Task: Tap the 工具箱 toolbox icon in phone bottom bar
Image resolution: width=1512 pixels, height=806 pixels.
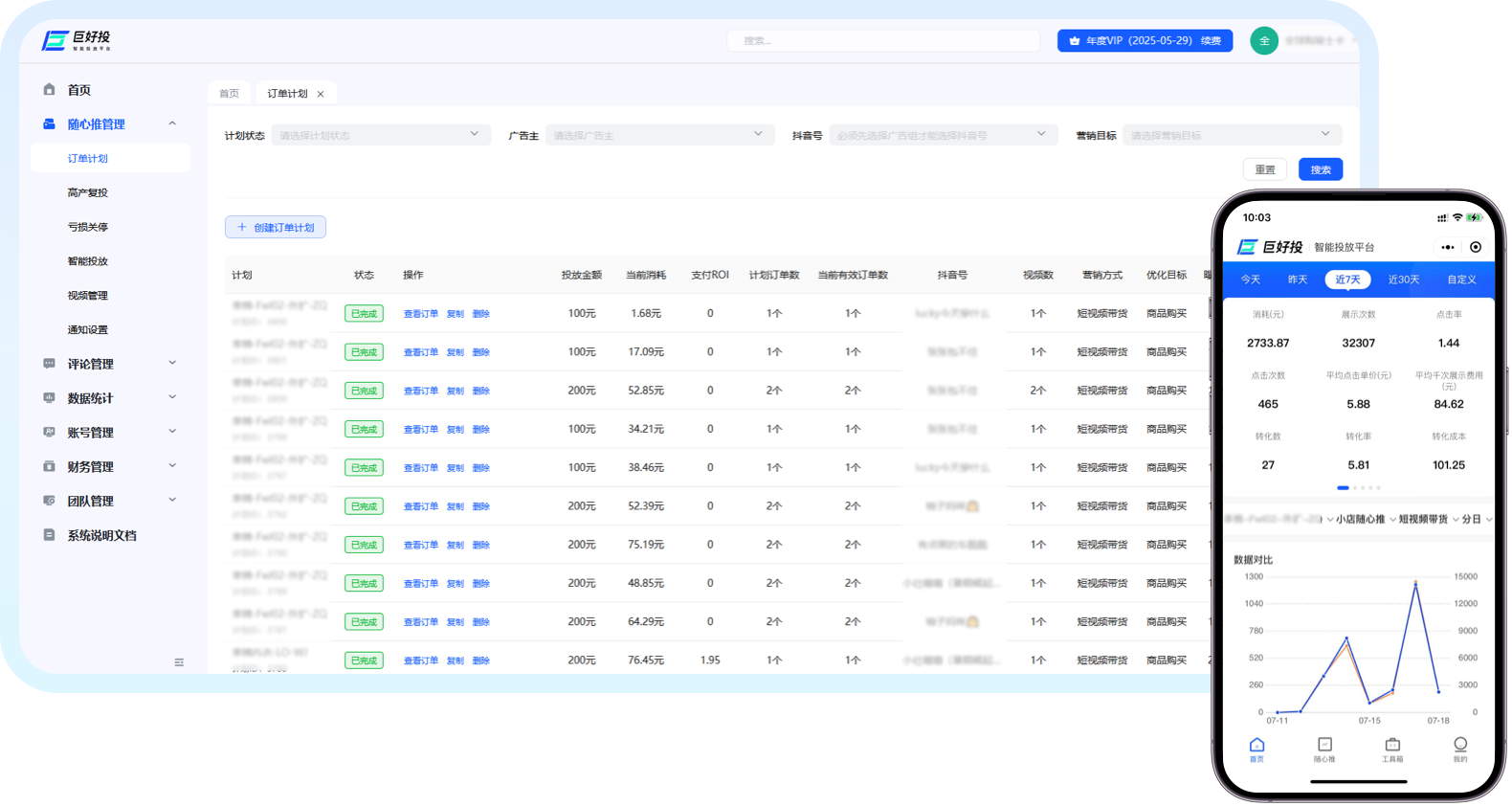Action: click(x=1392, y=745)
